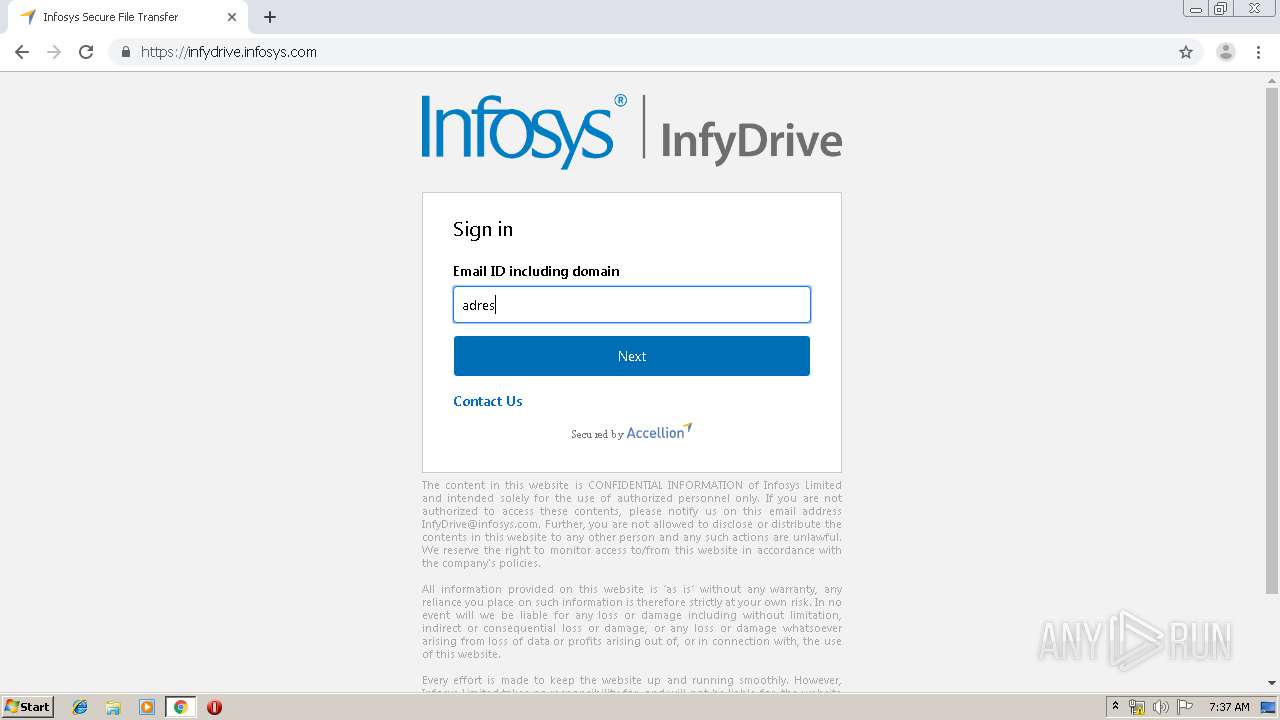Screen dimensions: 1280x720
Task: Click the Infosys logo
Action: (524, 130)
